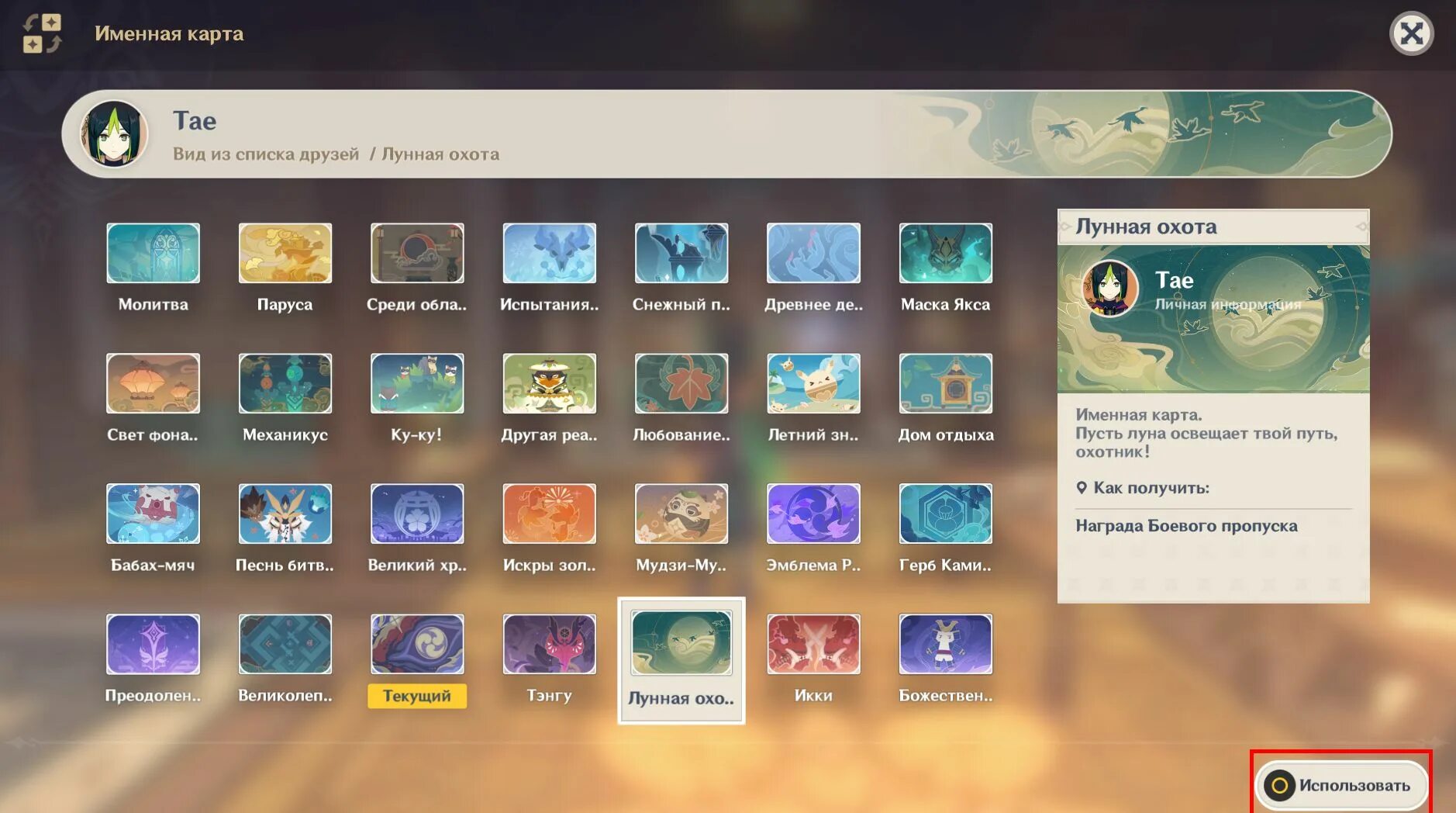Select the Великий хр.. namecard
Image resolution: width=1456 pixels, height=813 pixels.
coord(417,514)
